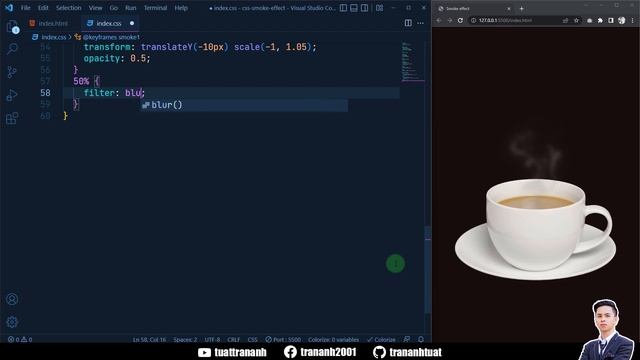Click UTF-8 encoding status
The height and width of the screenshot is (360, 640).
[x=212, y=340]
